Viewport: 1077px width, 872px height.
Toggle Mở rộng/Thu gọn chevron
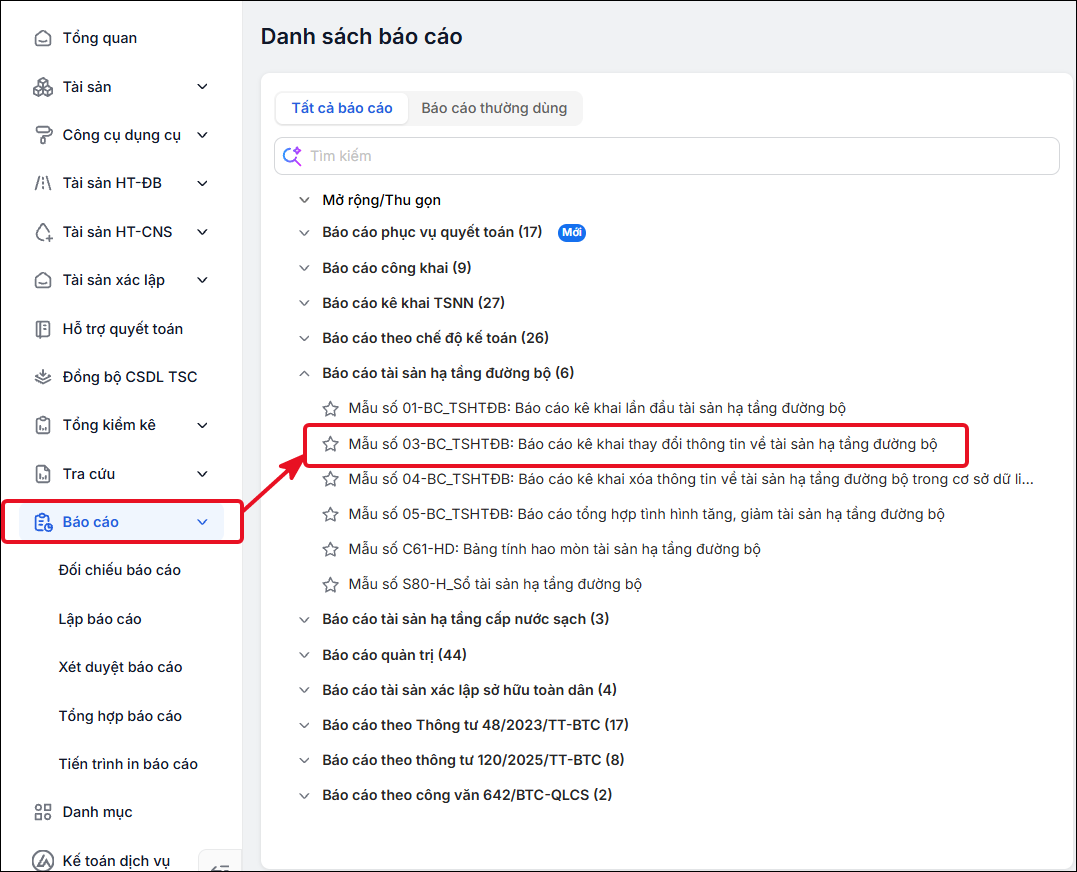(x=304, y=200)
